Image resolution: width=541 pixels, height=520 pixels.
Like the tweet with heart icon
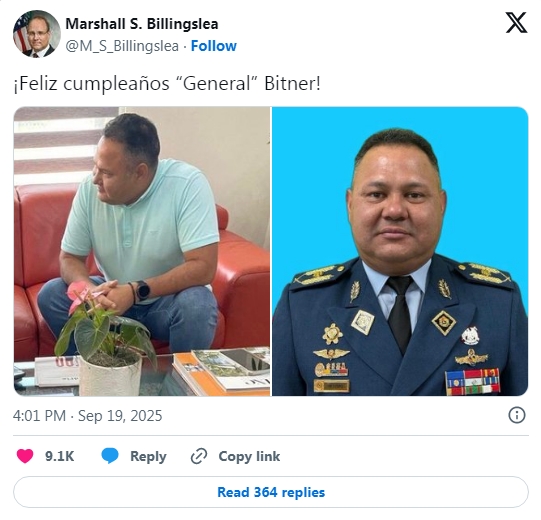(25, 456)
